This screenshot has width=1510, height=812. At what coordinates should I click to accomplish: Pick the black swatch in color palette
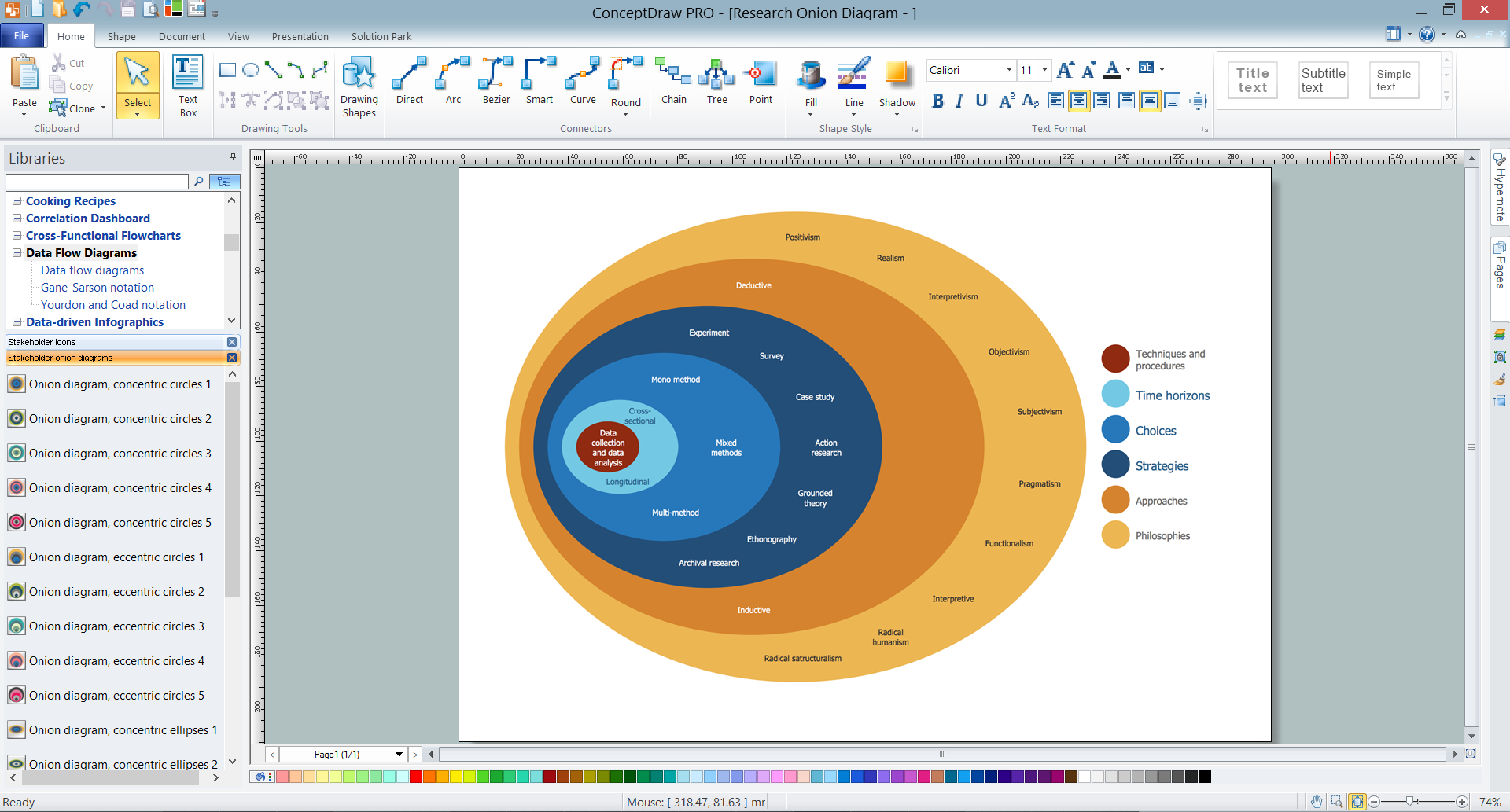point(1205,777)
